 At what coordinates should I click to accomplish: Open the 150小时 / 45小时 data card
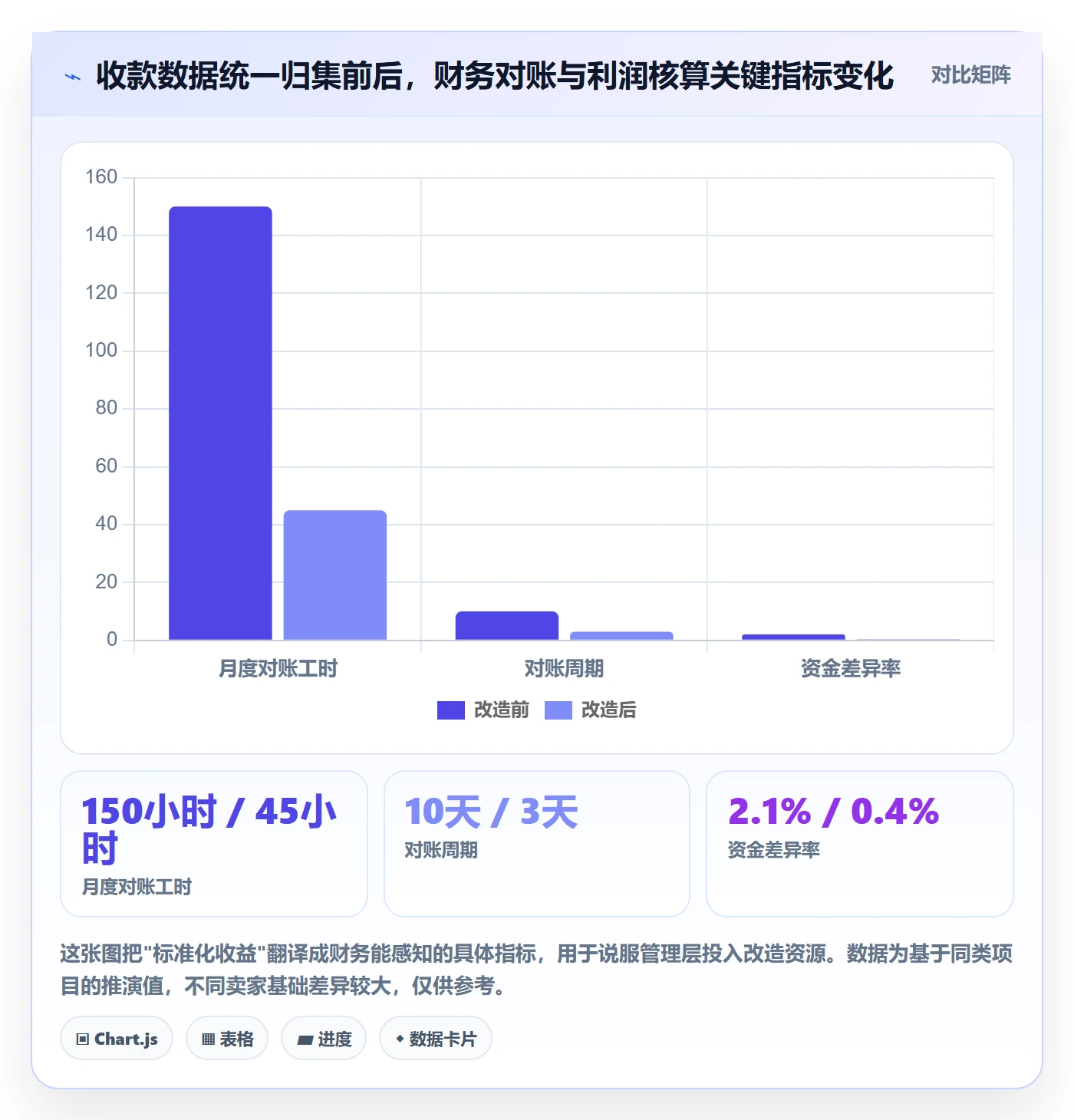click(214, 844)
